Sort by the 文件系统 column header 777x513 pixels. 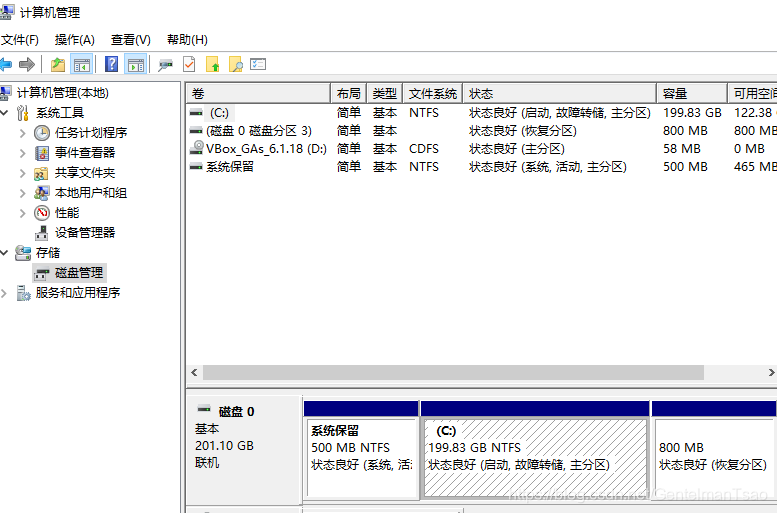coord(433,93)
